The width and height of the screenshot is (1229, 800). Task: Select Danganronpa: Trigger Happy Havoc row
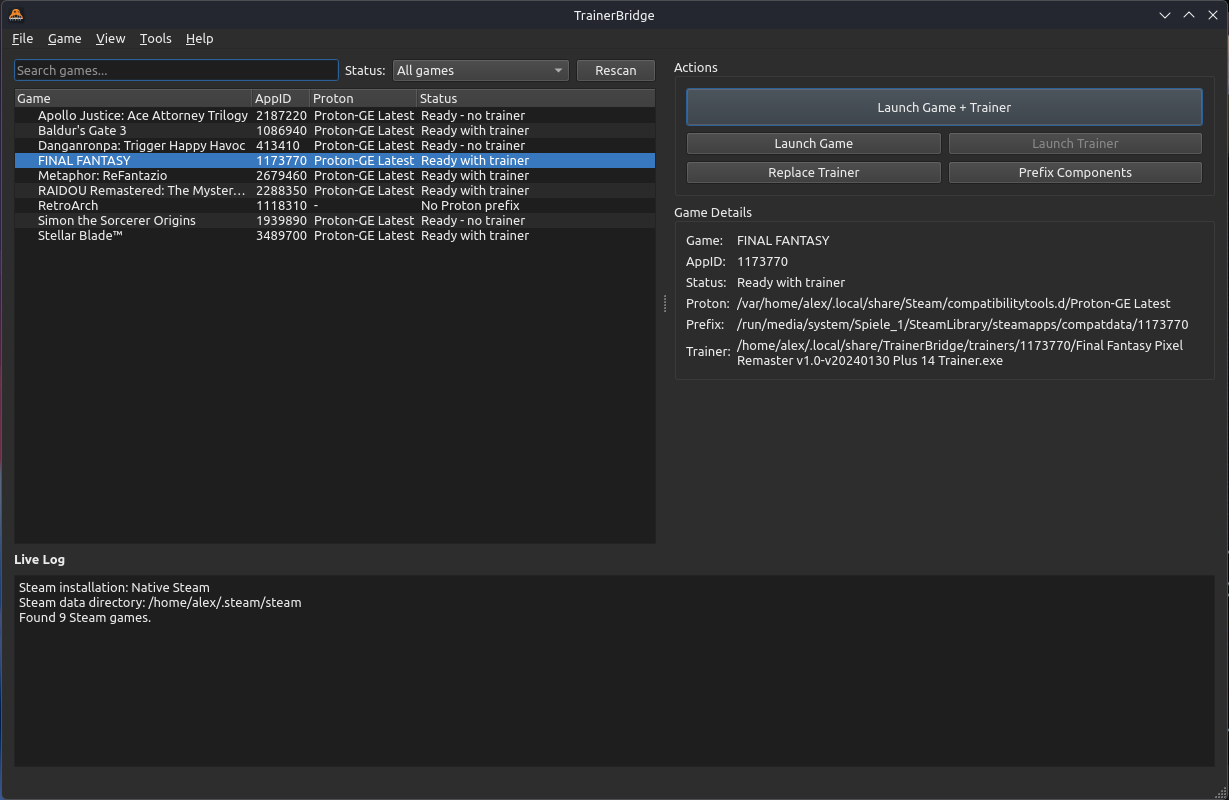click(x=335, y=145)
